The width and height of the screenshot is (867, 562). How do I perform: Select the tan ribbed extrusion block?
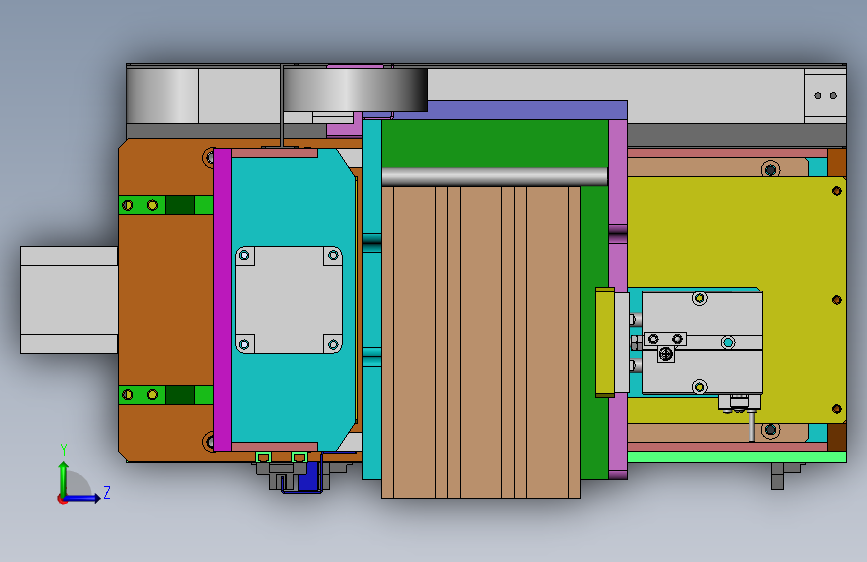[x=480, y=342]
